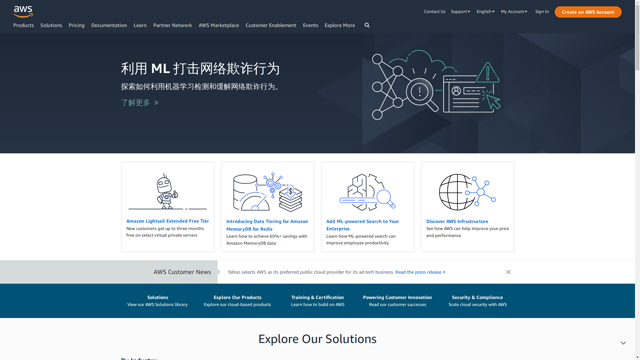Image resolution: width=640 pixels, height=360 pixels.
Task: Click the Lightsail robot illustration
Action: pos(167,191)
